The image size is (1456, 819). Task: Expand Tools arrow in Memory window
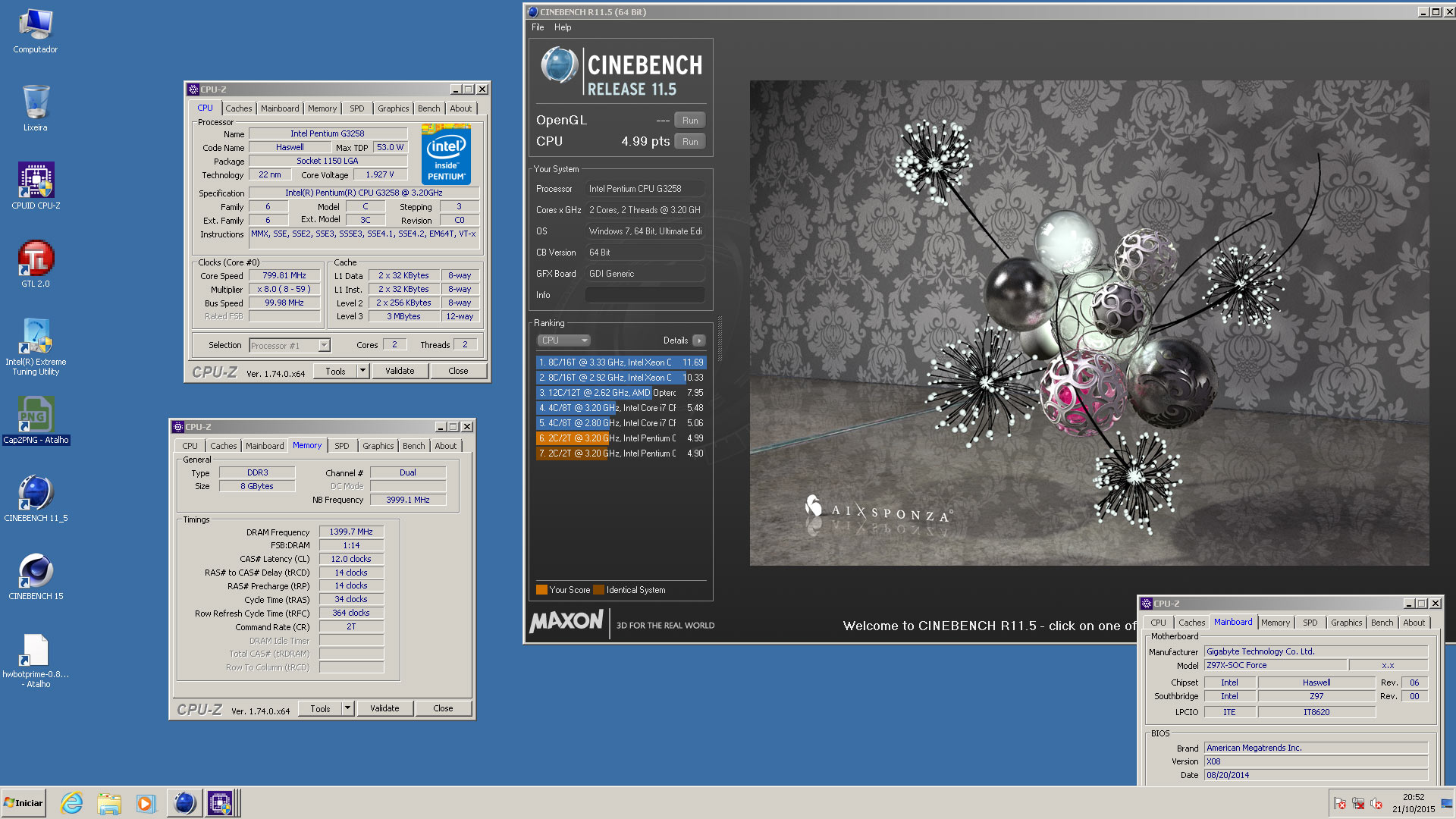tap(347, 708)
